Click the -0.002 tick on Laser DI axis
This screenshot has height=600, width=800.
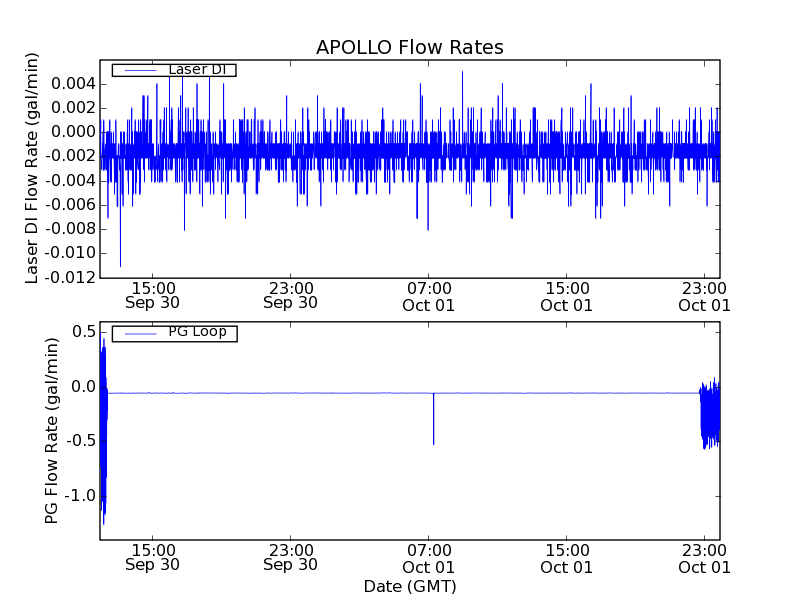[70, 156]
